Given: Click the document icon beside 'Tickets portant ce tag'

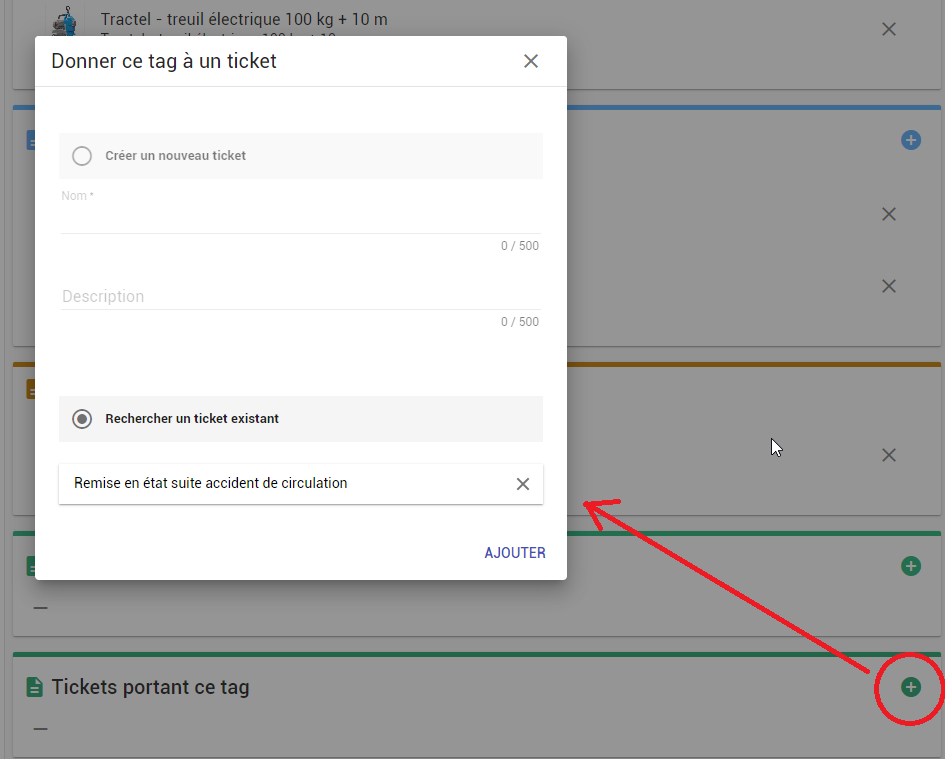Looking at the screenshot, I should point(34,687).
